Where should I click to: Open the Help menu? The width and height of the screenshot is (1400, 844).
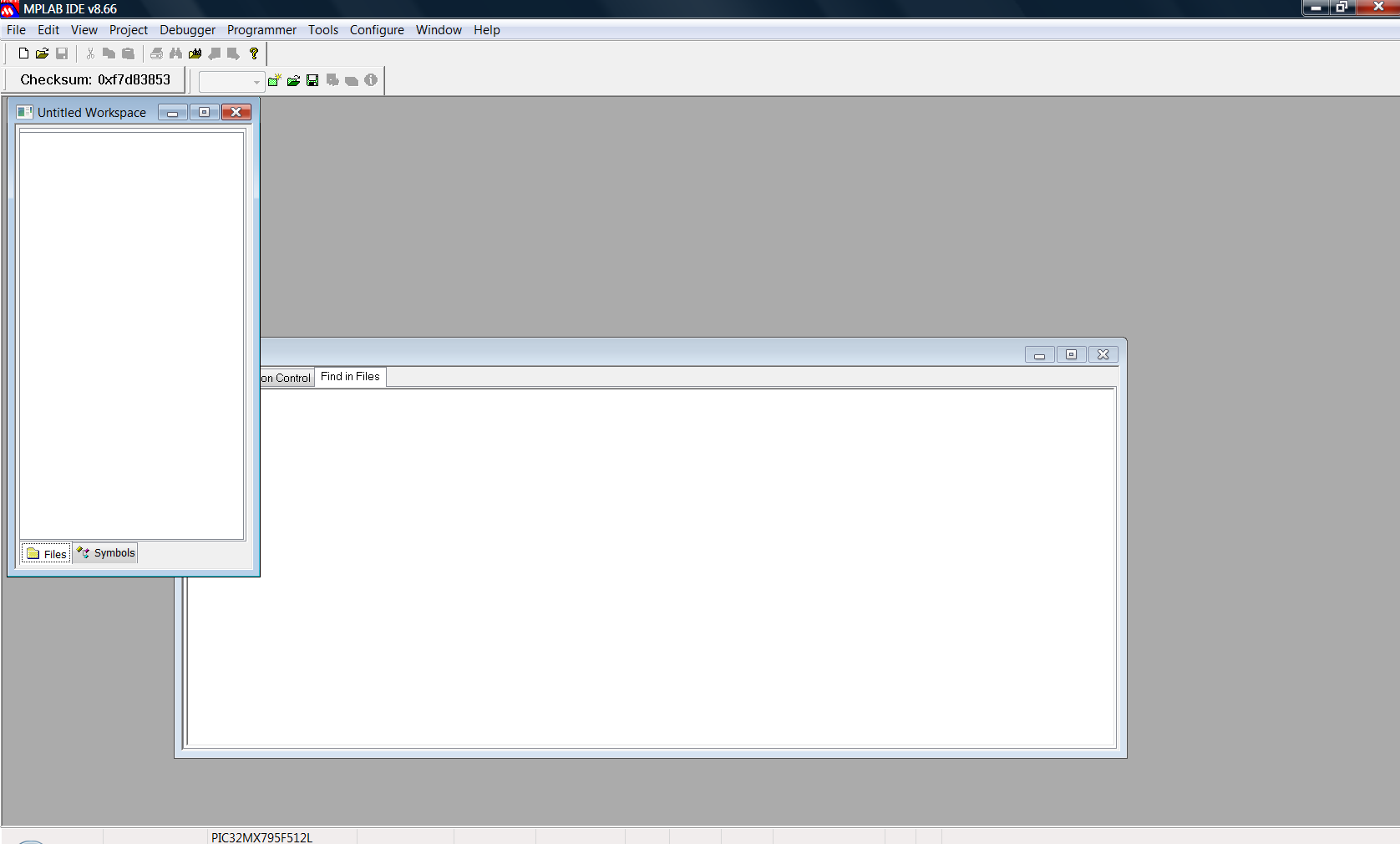point(487,30)
